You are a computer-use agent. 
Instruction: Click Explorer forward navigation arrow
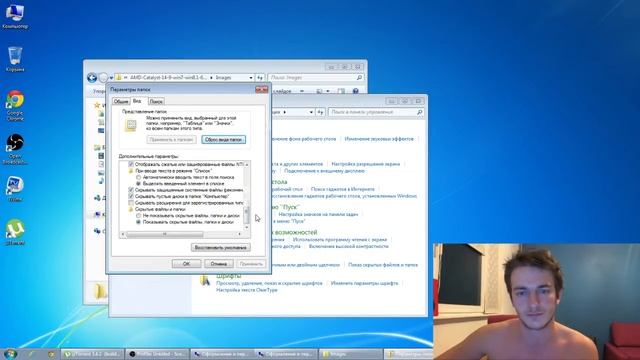tap(103, 78)
